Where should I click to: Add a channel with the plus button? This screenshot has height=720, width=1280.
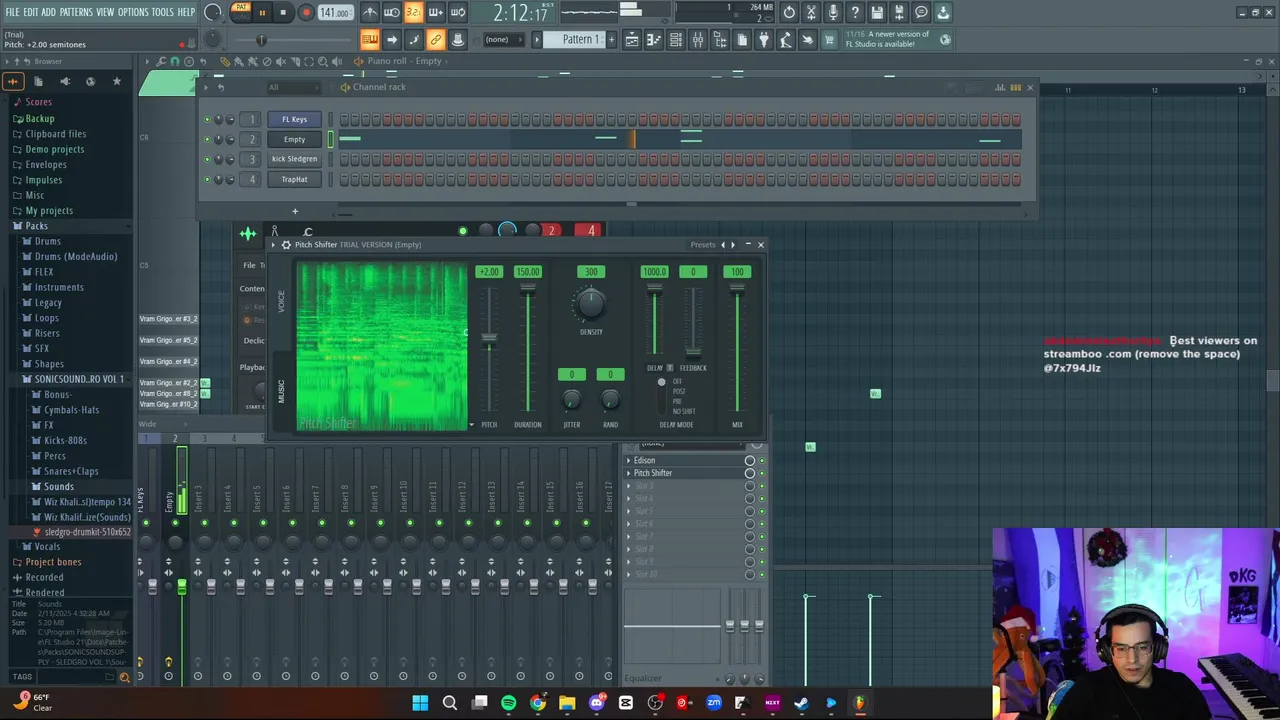[295, 211]
